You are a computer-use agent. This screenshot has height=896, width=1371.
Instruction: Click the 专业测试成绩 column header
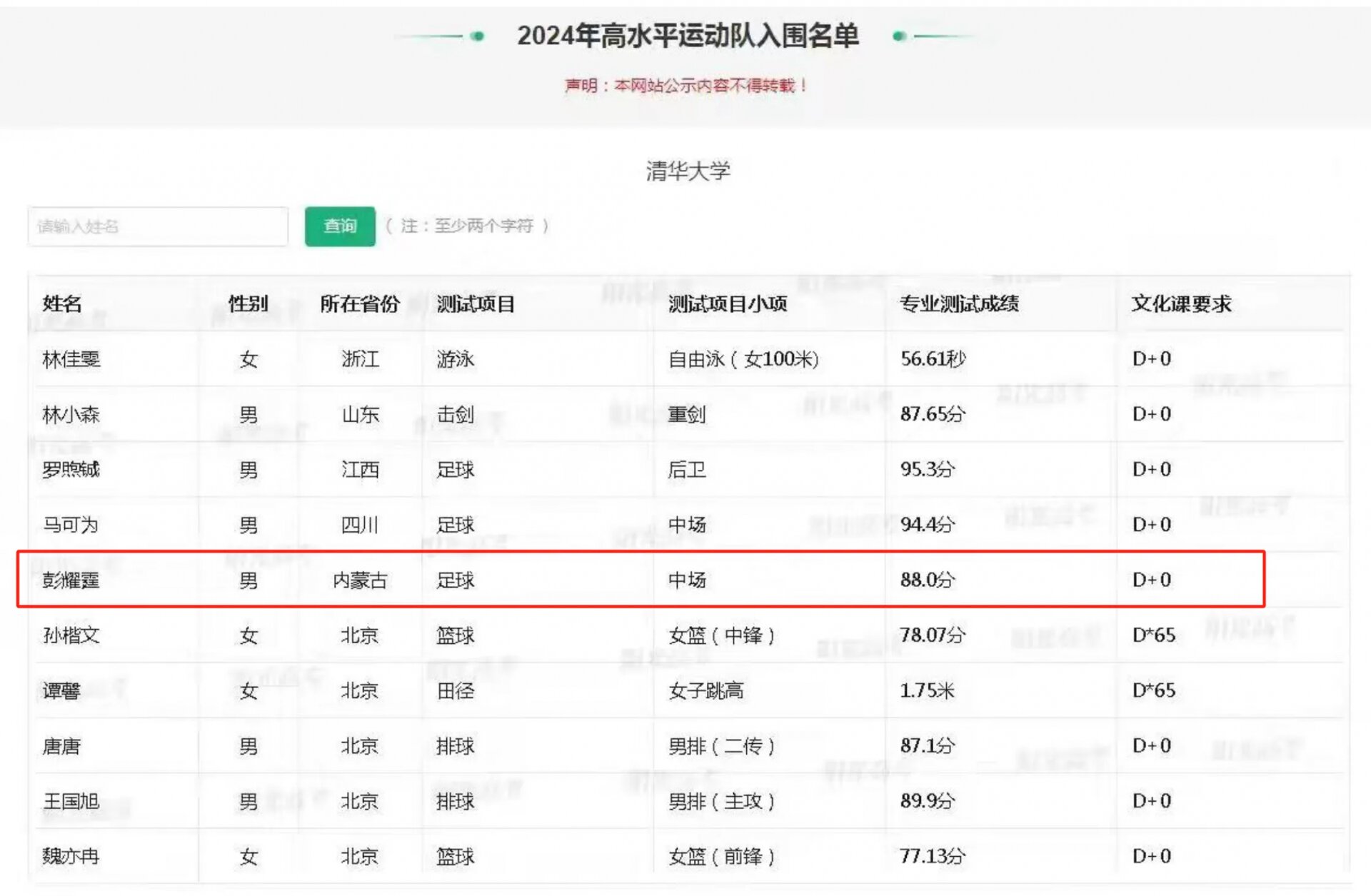[959, 304]
